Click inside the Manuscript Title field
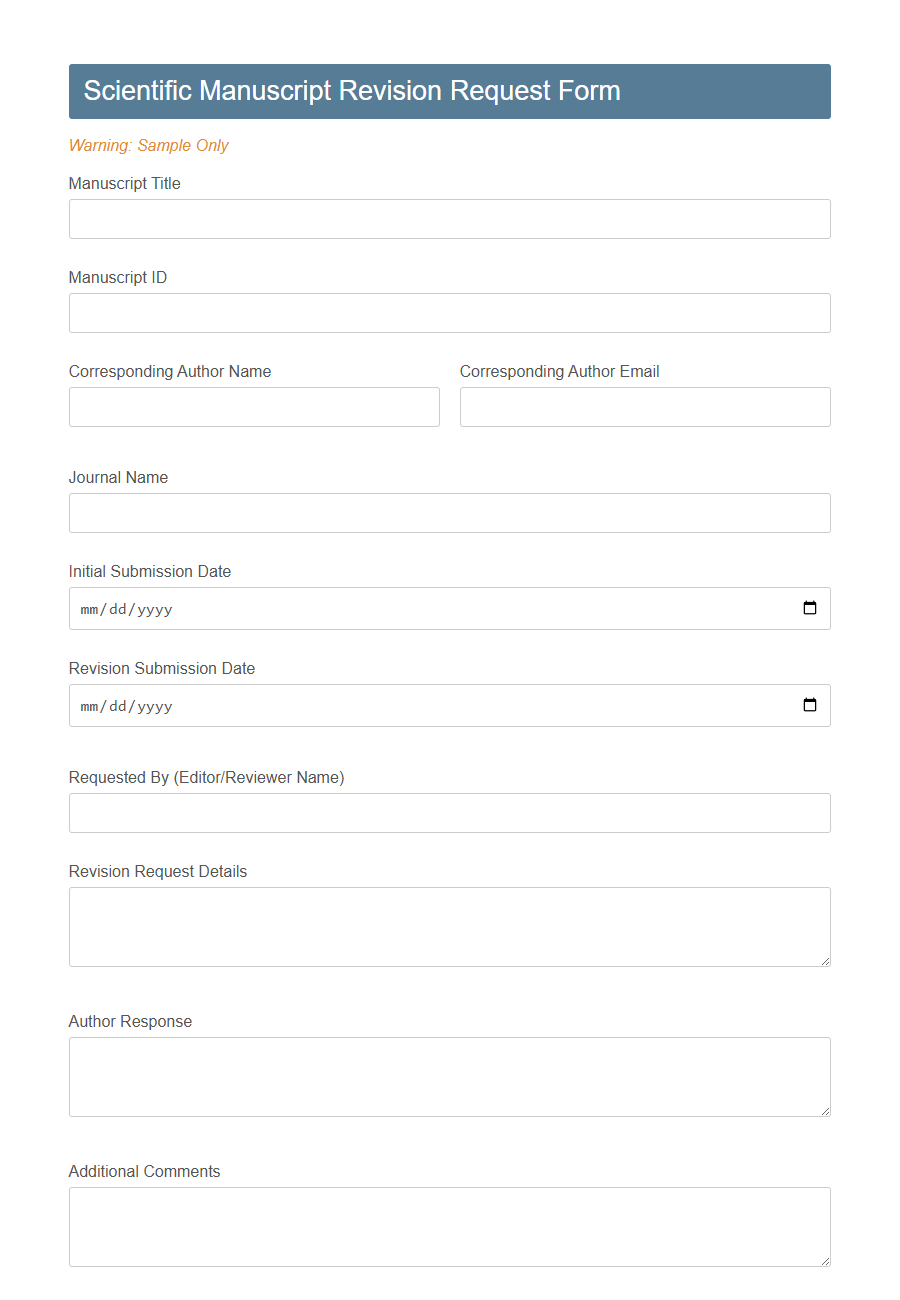 pos(449,219)
